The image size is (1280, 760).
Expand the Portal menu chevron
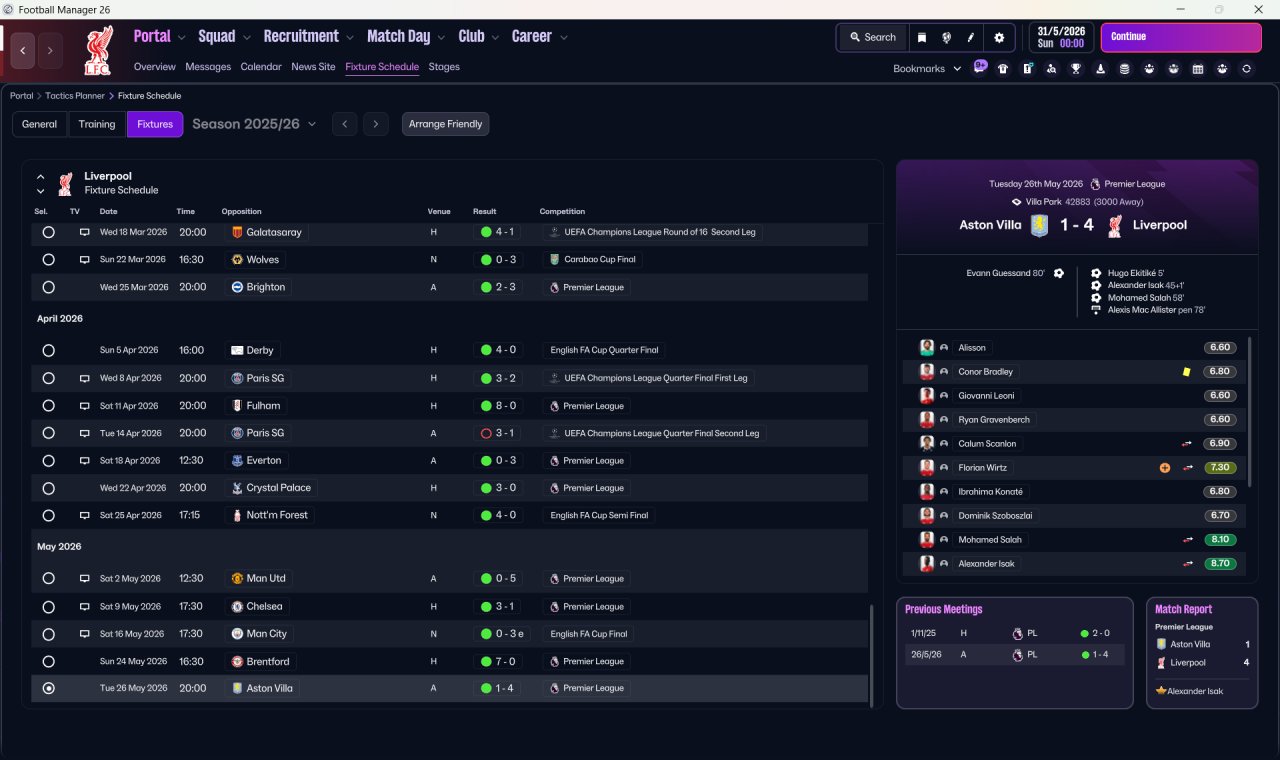pyautogui.click(x=182, y=38)
